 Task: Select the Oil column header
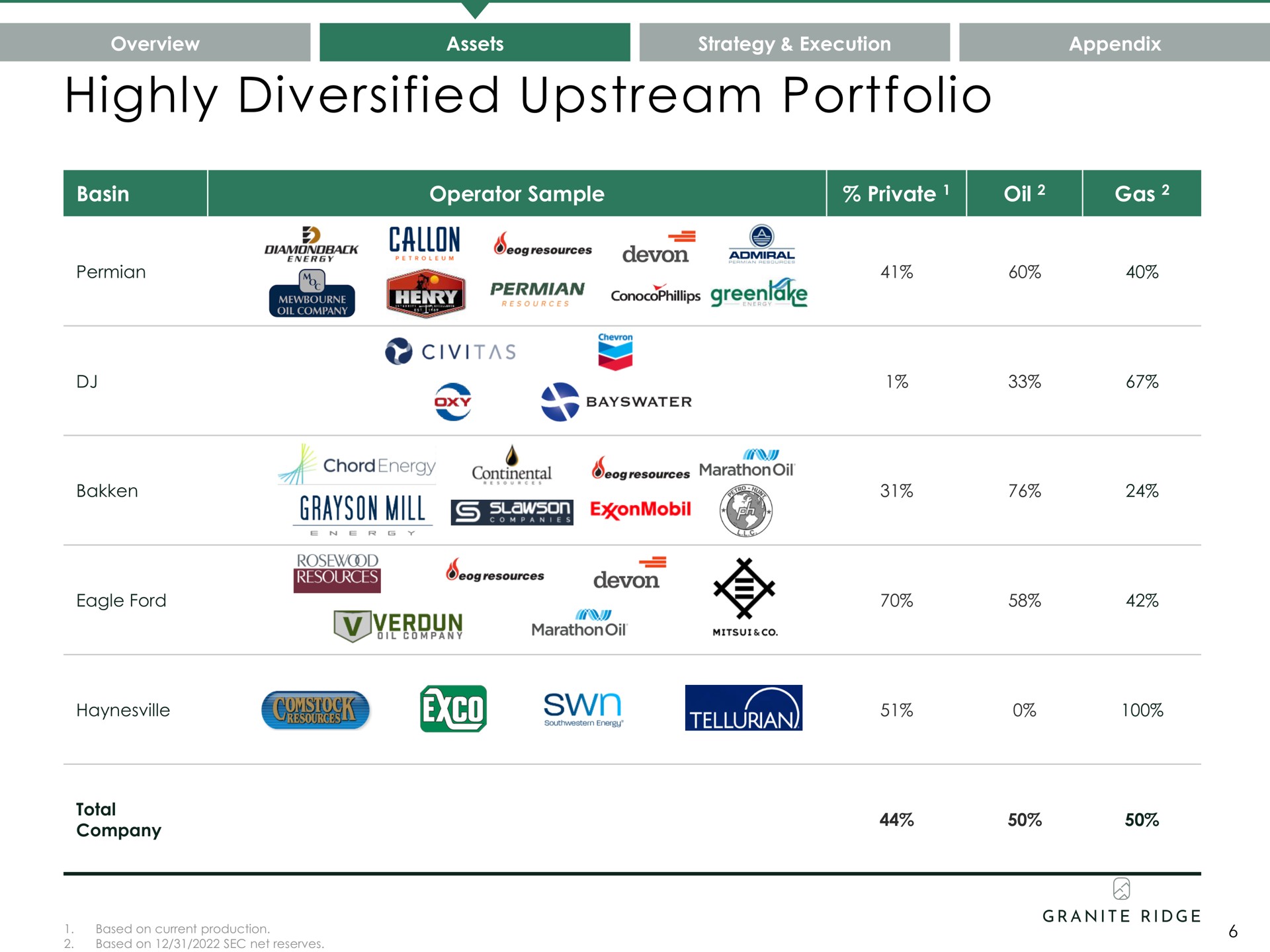click(1025, 194)
